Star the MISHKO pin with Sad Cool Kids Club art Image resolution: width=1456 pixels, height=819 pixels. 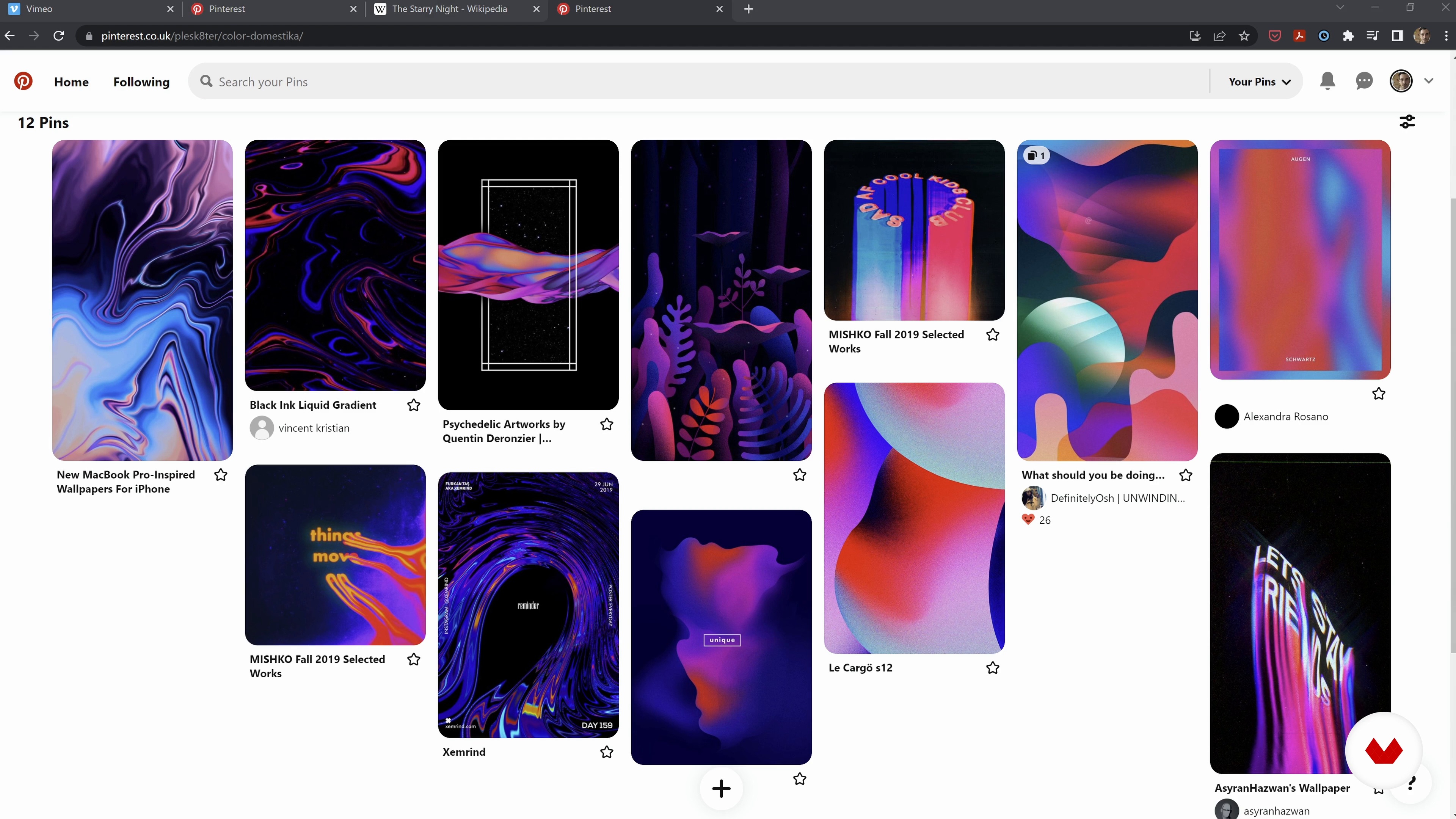[x=993, y=334]
